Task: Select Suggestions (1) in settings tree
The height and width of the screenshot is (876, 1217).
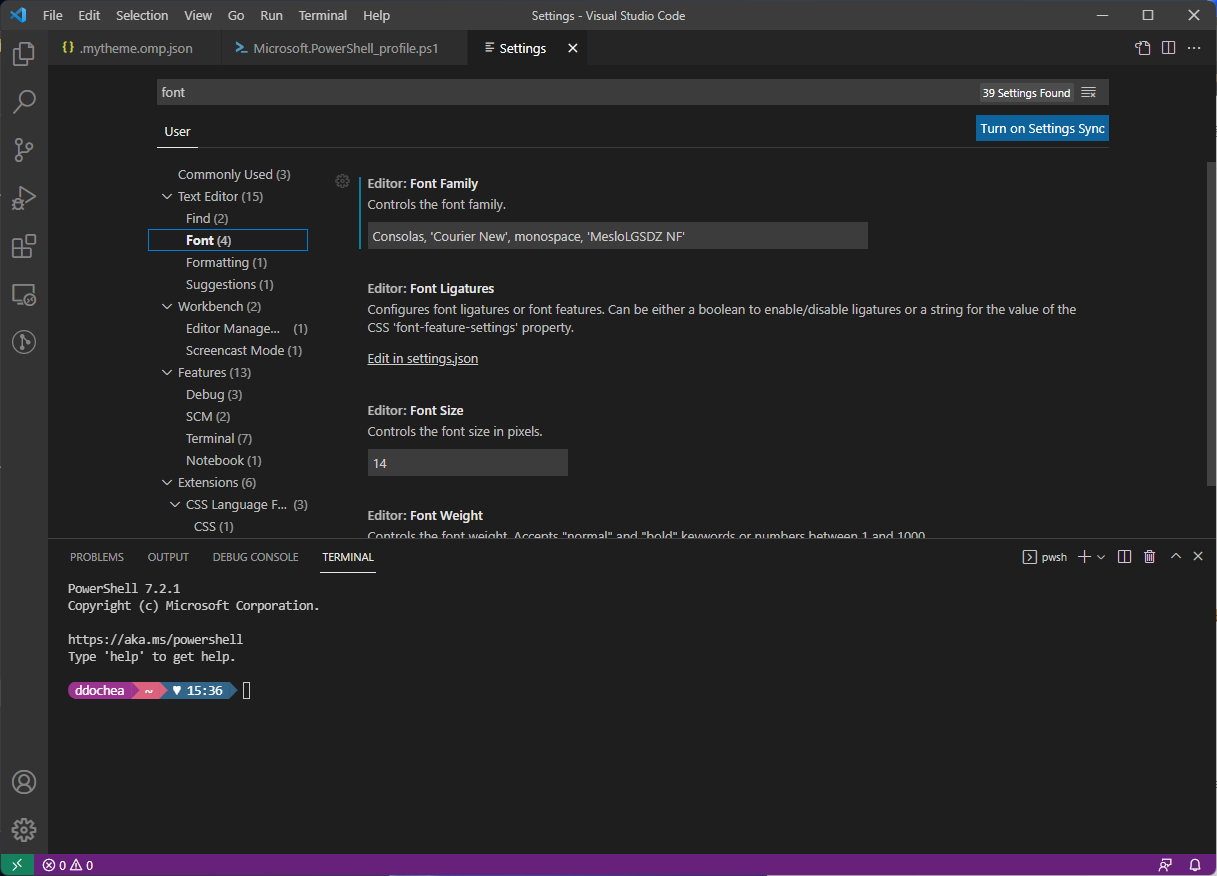Action: (229, 285)
